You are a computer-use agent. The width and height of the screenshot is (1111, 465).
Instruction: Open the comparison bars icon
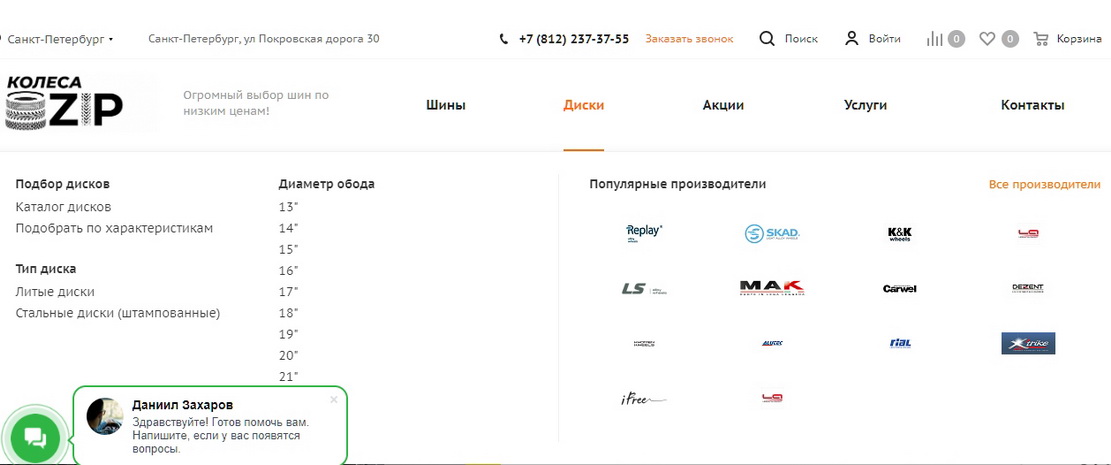click(x=935, y=39)
